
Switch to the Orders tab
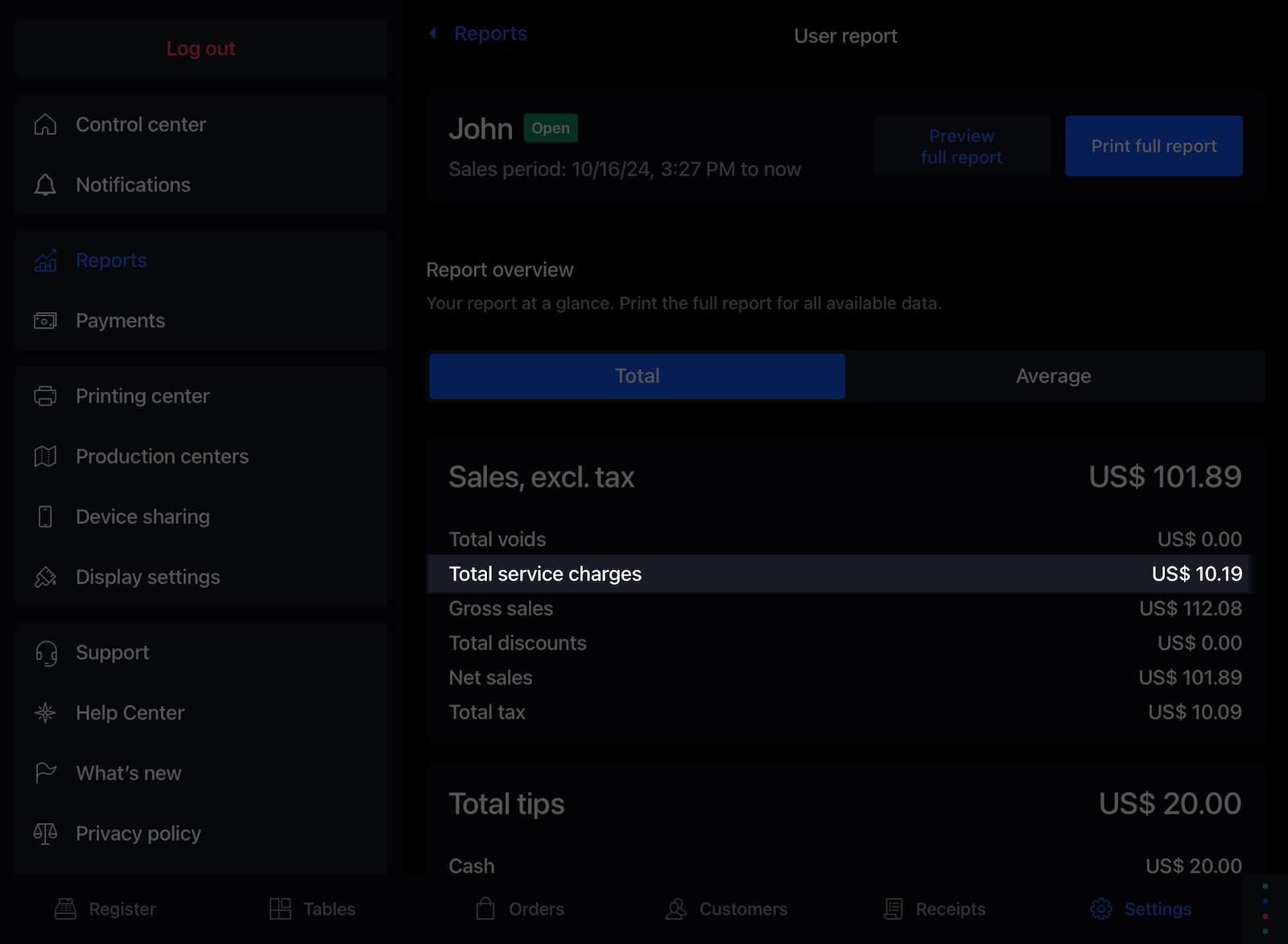tap(520, 909)
